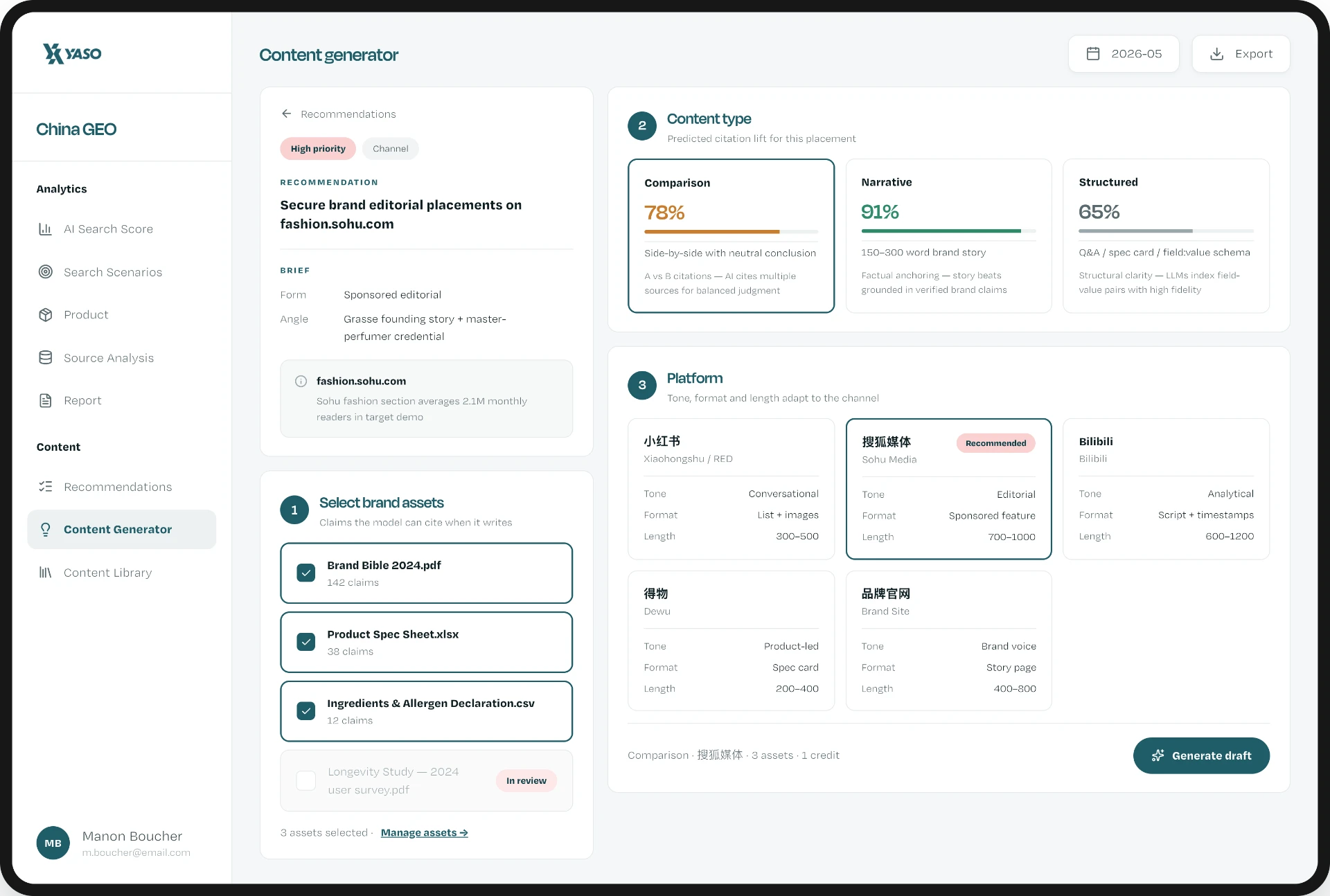Choose the Dewu platform card

731,640
